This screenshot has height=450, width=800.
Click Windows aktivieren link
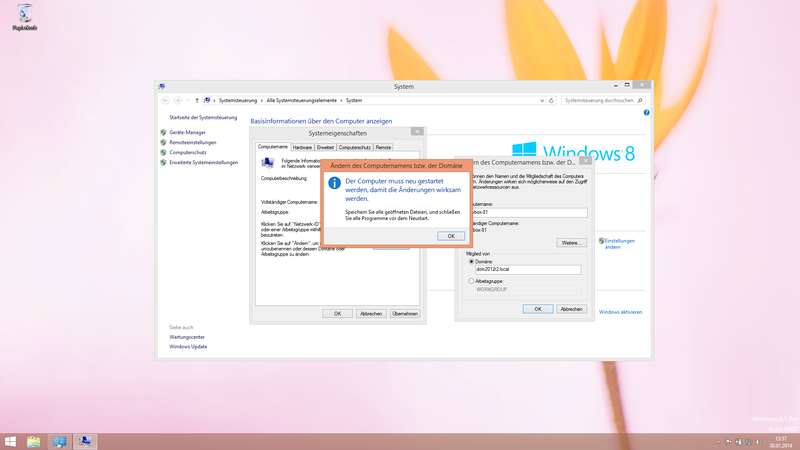coord(620,312)
